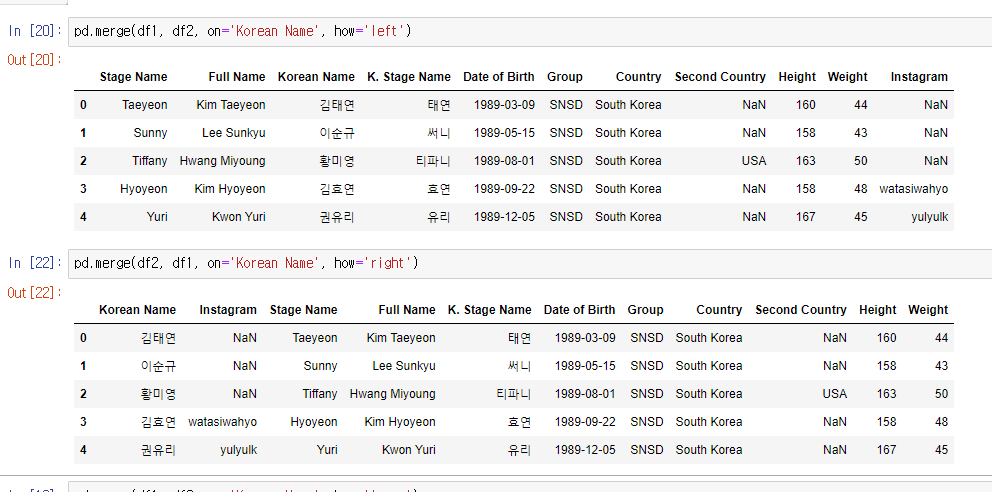Click 'Country' column header in Out[20] table

(638, 77)
